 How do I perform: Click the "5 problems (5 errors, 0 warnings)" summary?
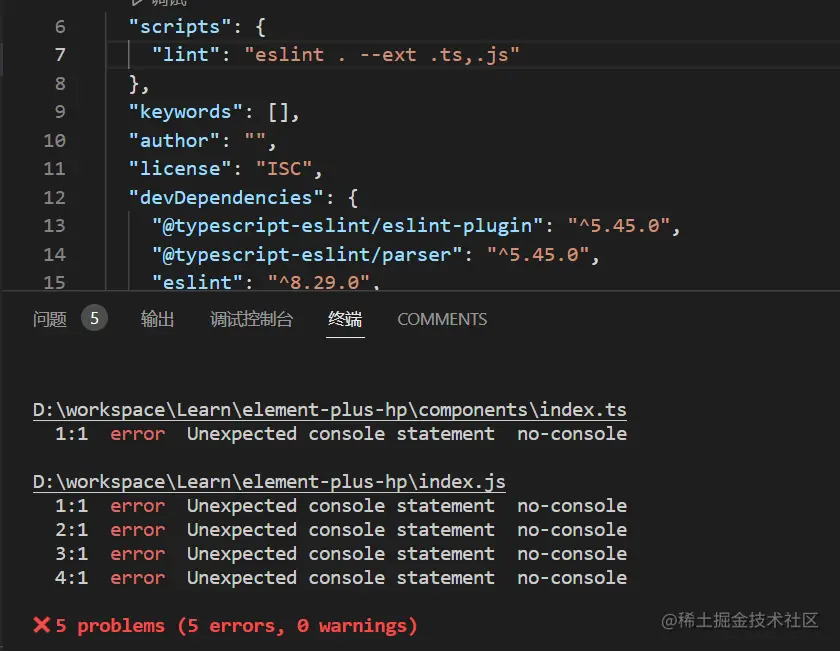click(236, 626)
